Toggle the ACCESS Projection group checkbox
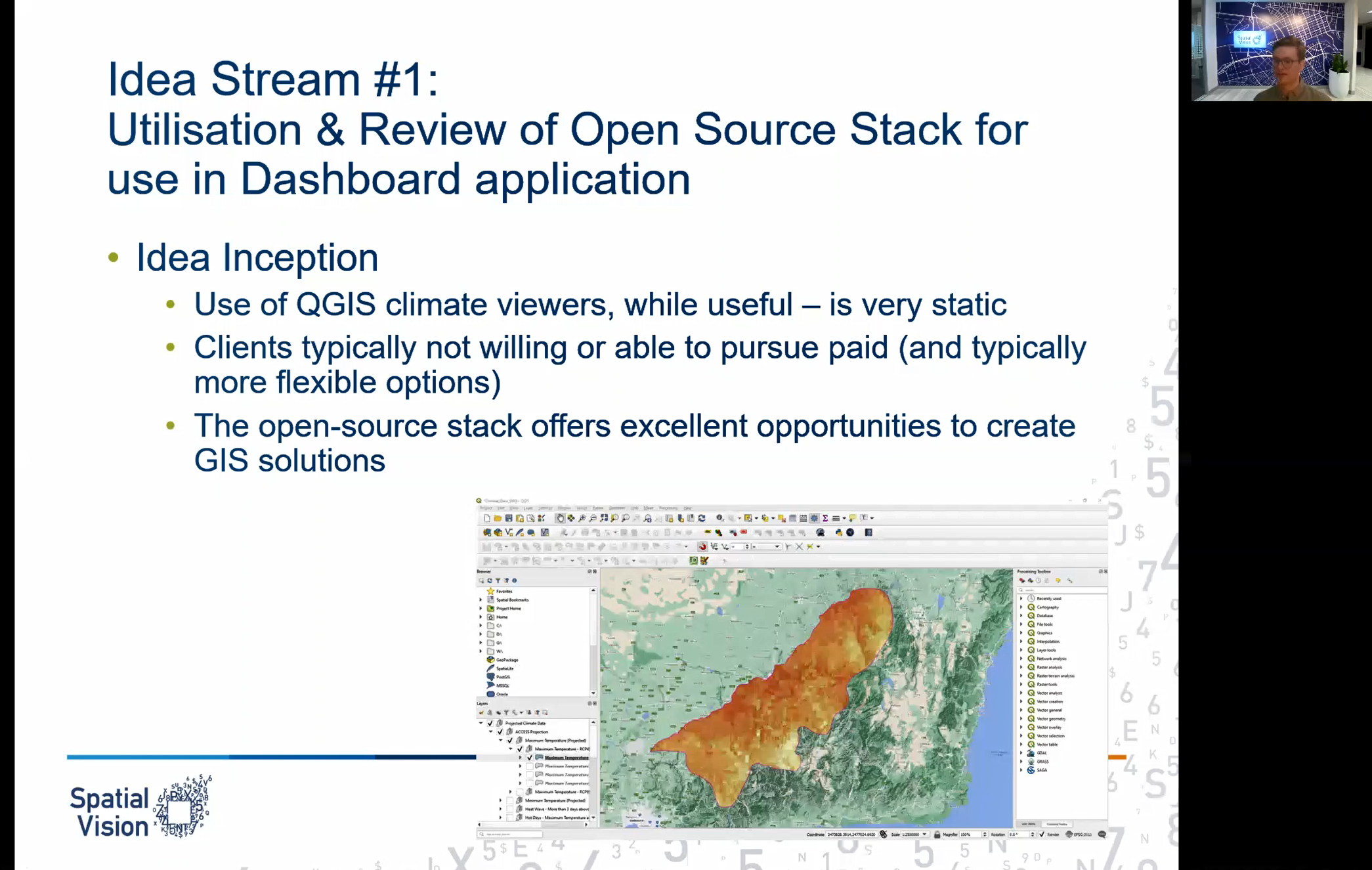Image resolution: width=1372 pixels, height=870 pixels. (500, 731)
